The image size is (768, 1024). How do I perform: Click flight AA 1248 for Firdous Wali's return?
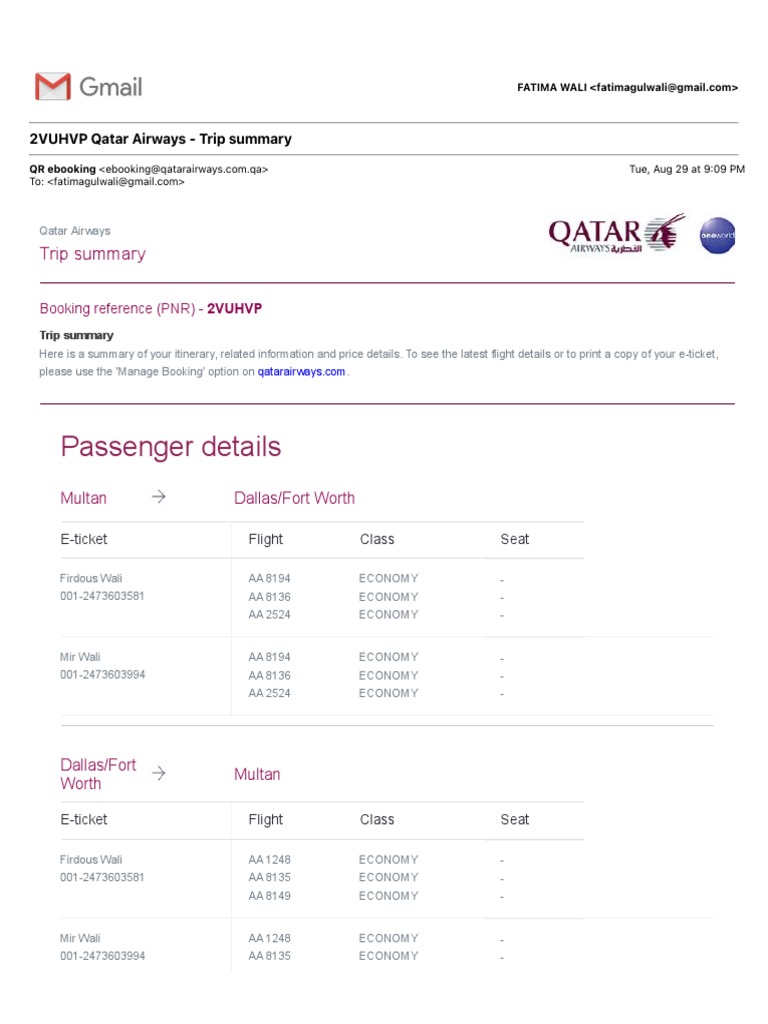tap(269, 859)
